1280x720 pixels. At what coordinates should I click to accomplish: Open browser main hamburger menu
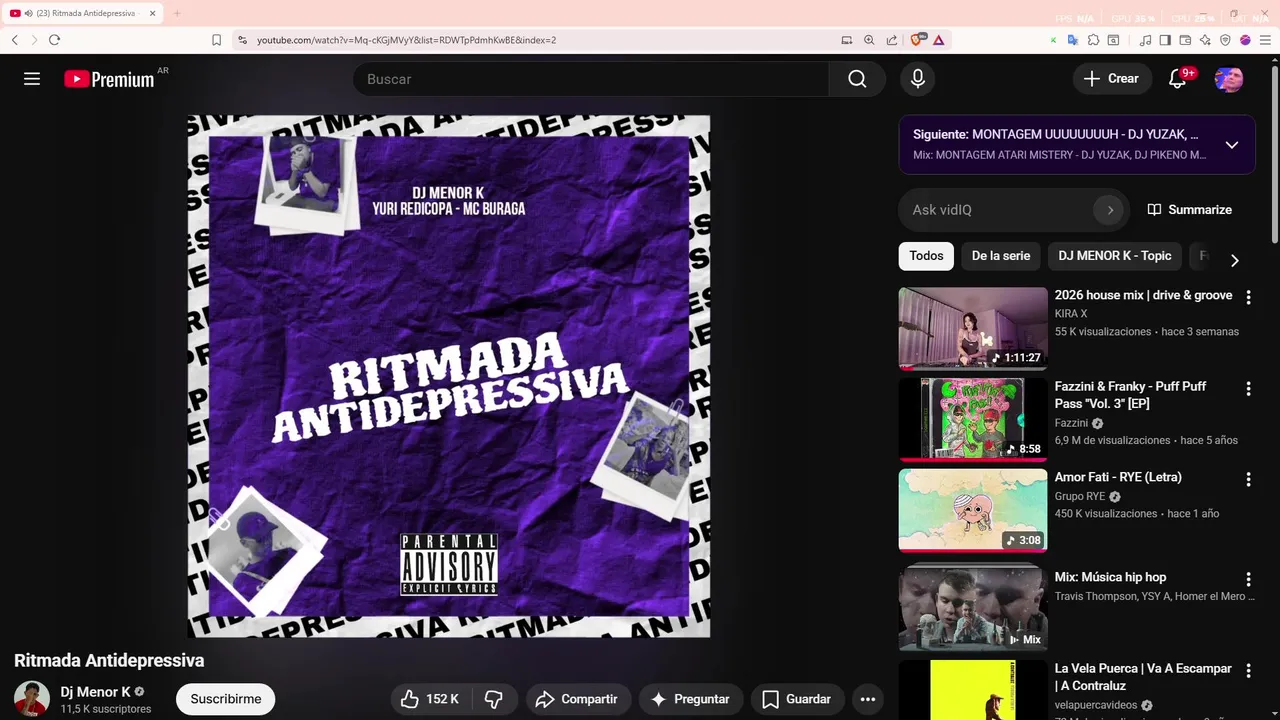pos(1264,40)
